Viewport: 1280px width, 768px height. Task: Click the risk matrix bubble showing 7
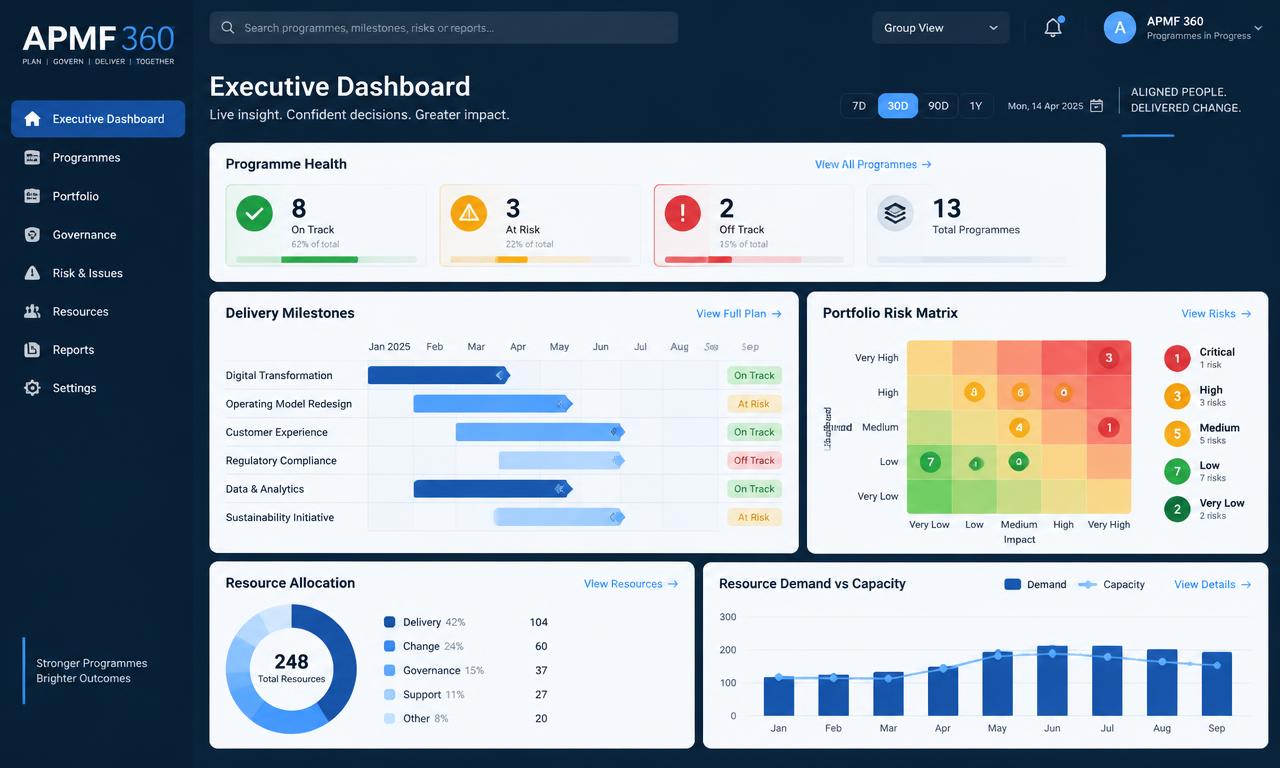(x=931, y=462)
